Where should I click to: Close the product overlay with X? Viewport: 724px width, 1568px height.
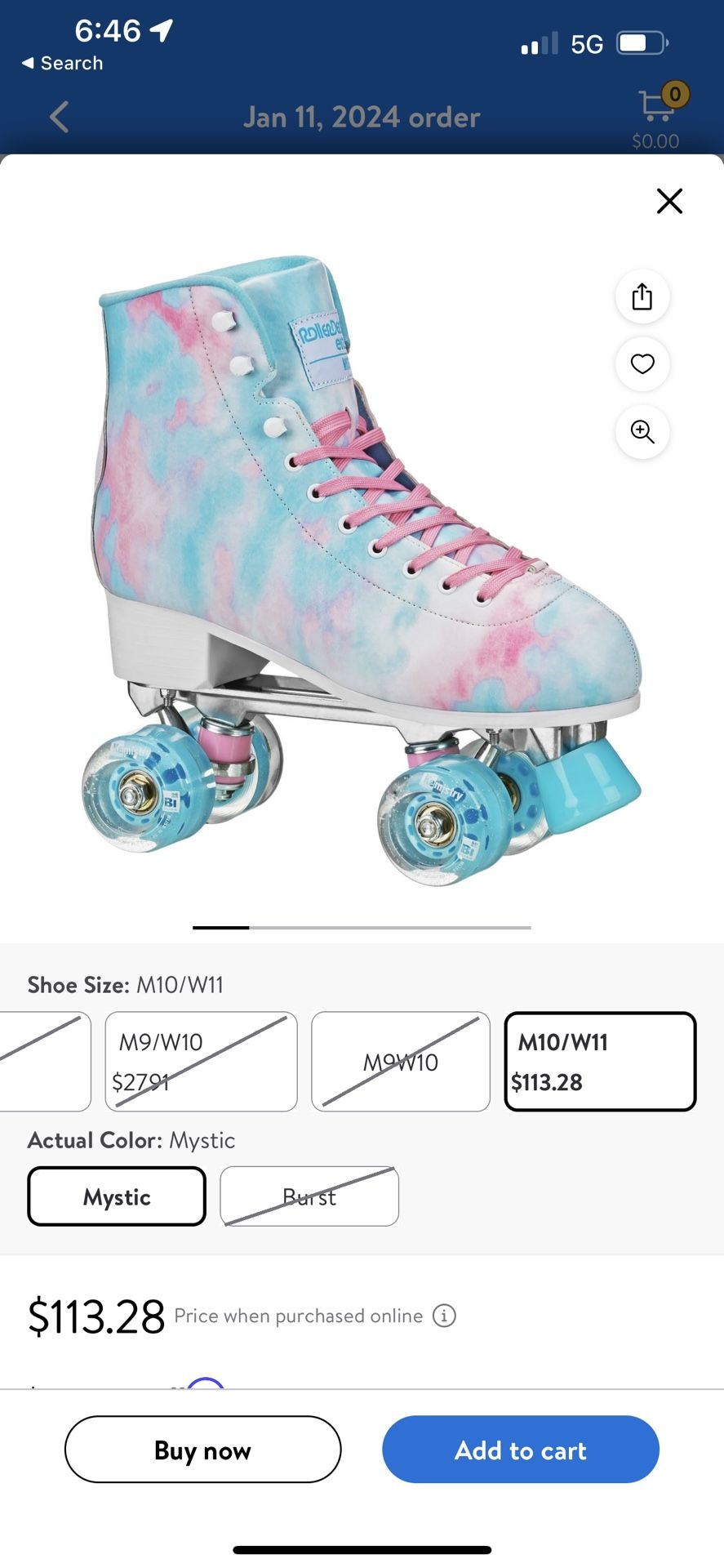pyautogui.click(x=669, y=201)
